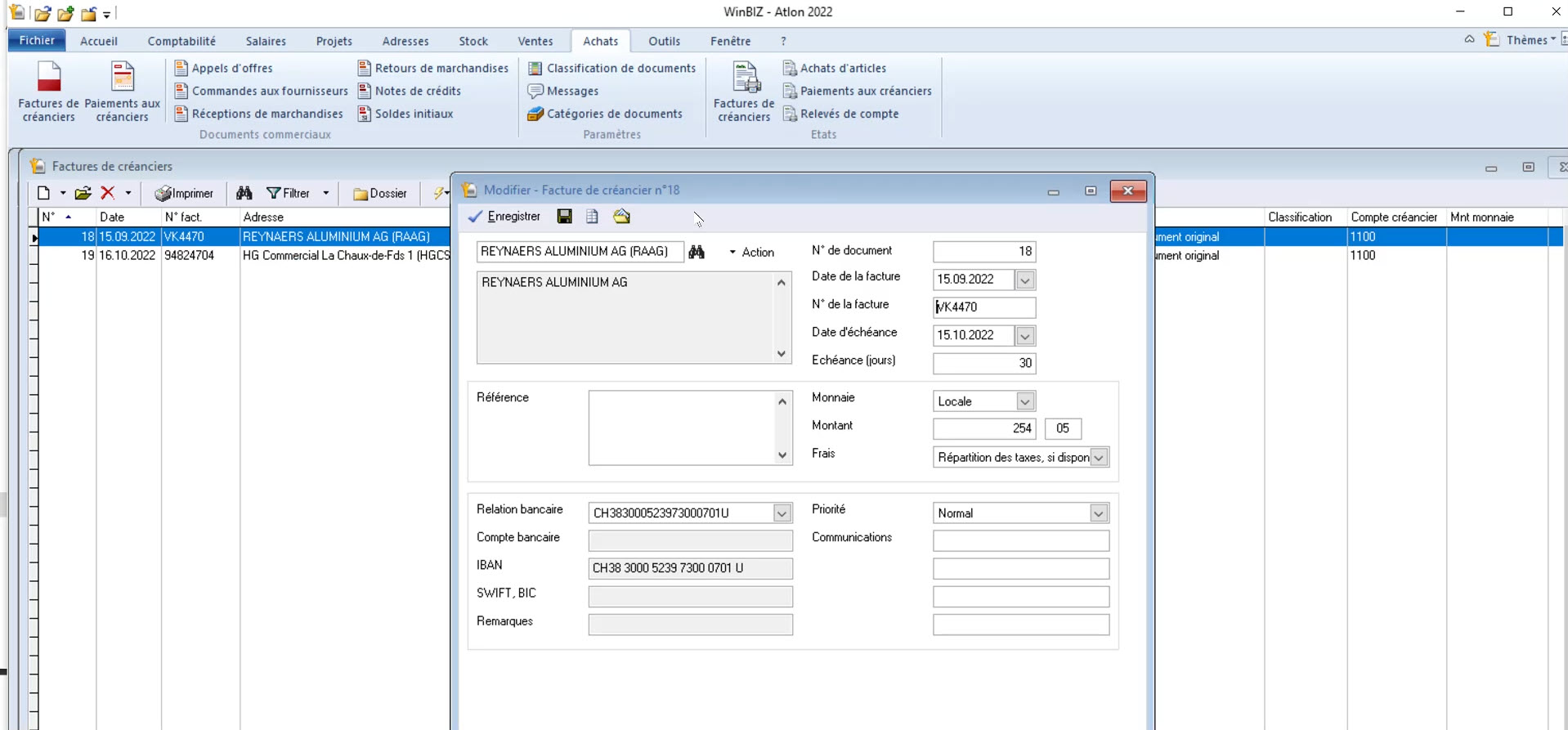Click the WinBIZ open folder quick access icon
Image resolution: width=1568 pixels, height=730 pixels.
coord(43,13)
